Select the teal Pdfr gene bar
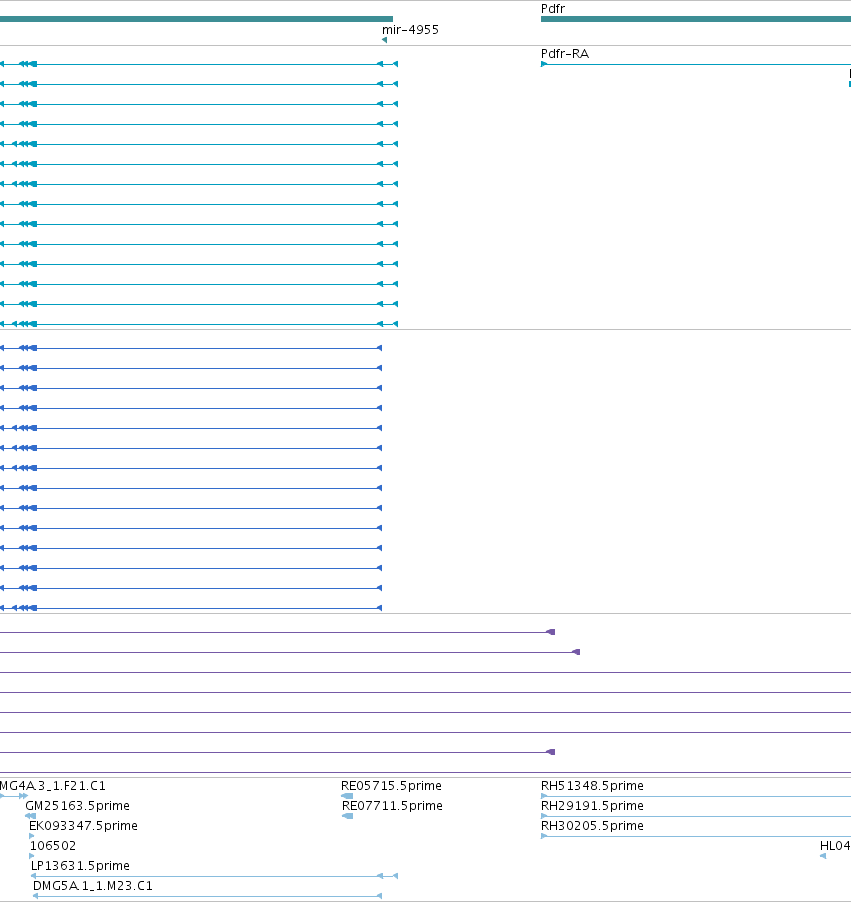 (696, 19)
